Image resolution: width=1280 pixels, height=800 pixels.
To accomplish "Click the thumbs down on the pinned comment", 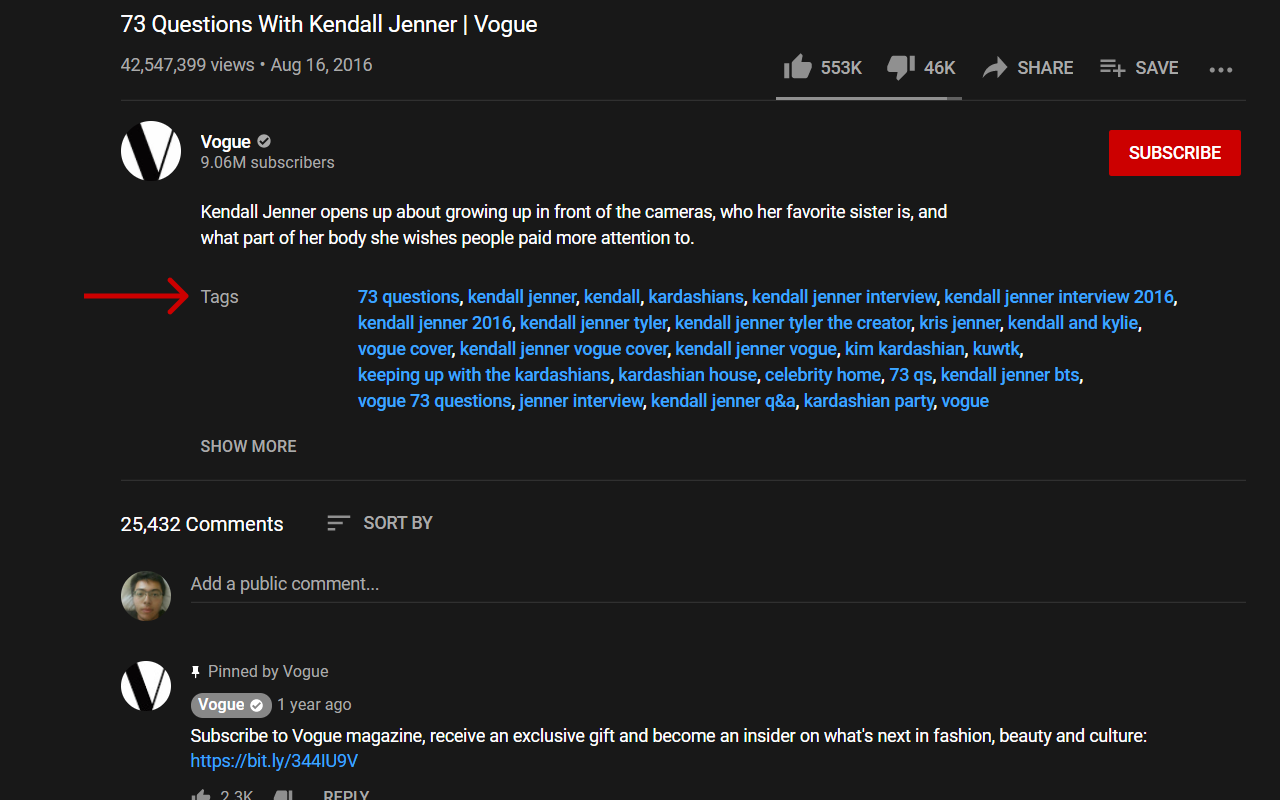I will 284,793.
